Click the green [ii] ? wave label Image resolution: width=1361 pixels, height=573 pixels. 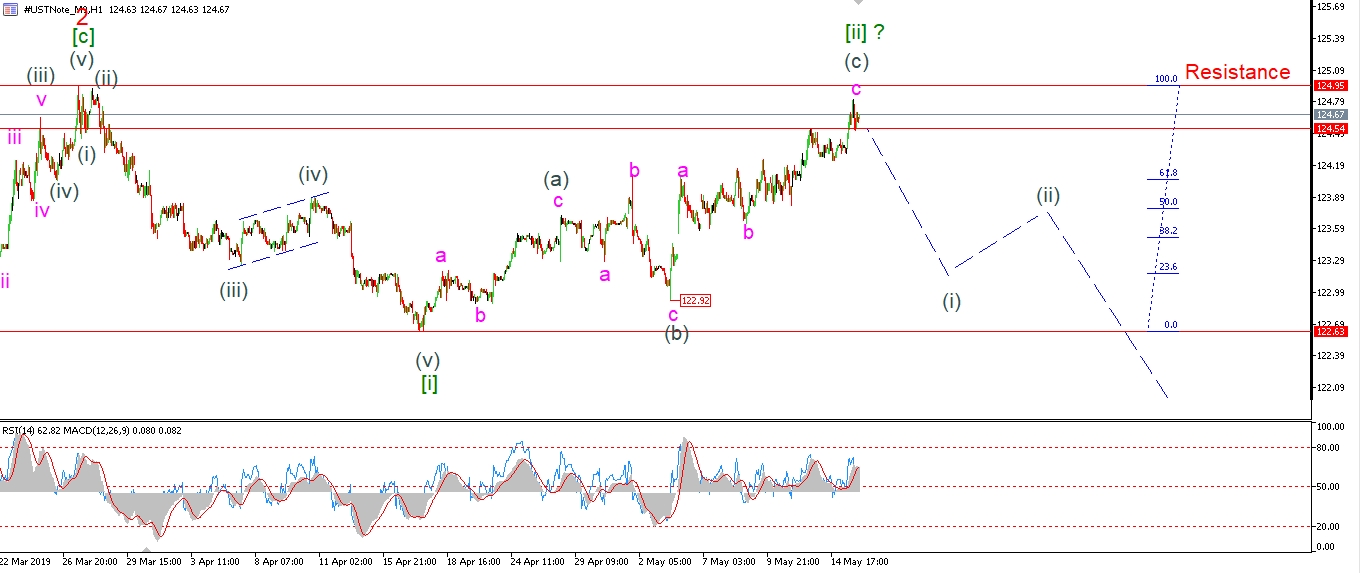pos(865,32)
